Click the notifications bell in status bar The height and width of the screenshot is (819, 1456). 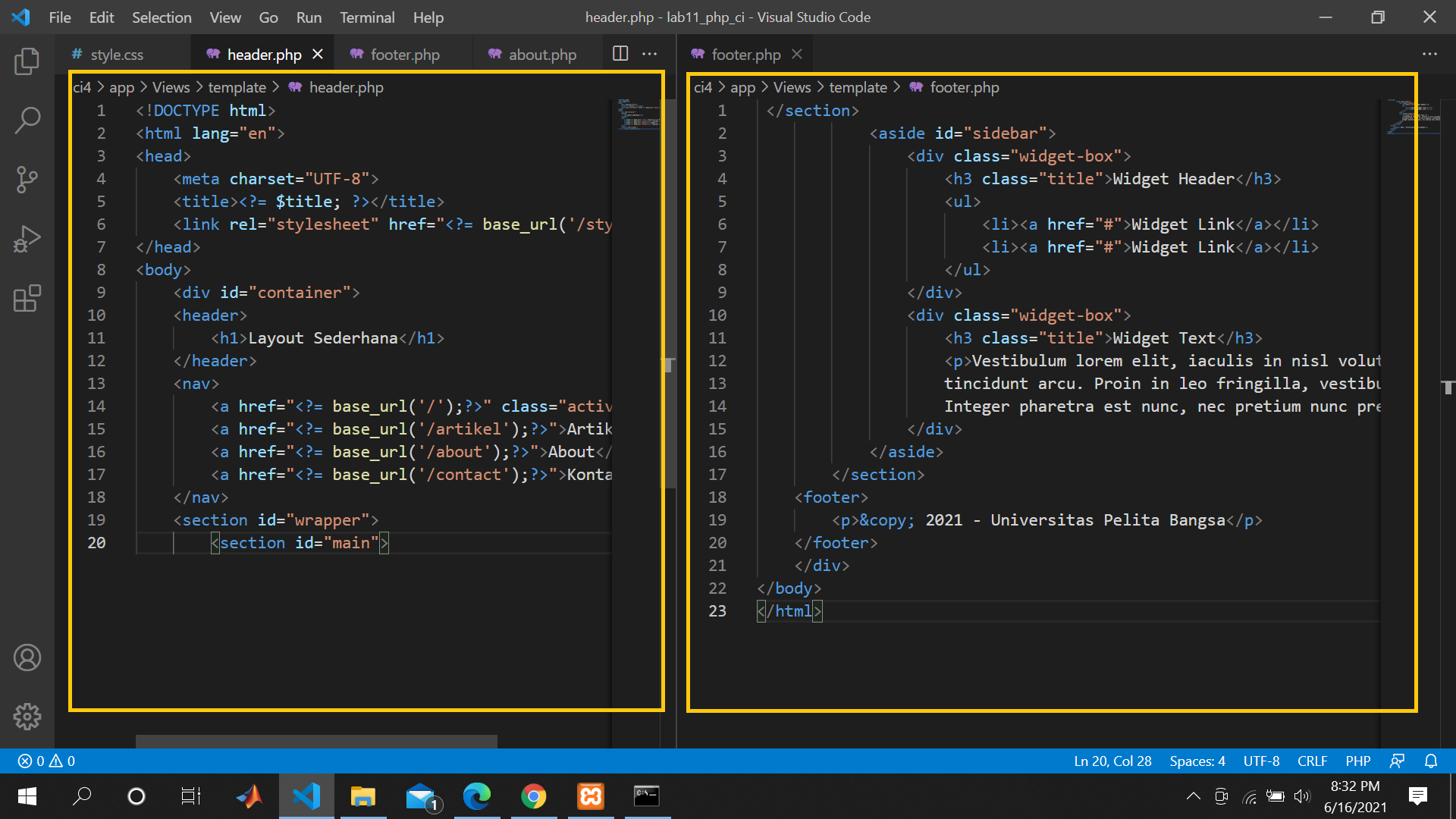[x=1431, y=761]
